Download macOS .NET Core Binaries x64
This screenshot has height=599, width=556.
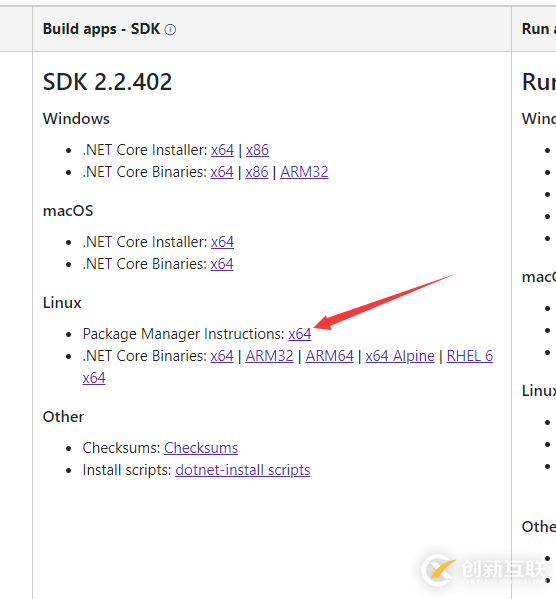click(x=222, y=264)
